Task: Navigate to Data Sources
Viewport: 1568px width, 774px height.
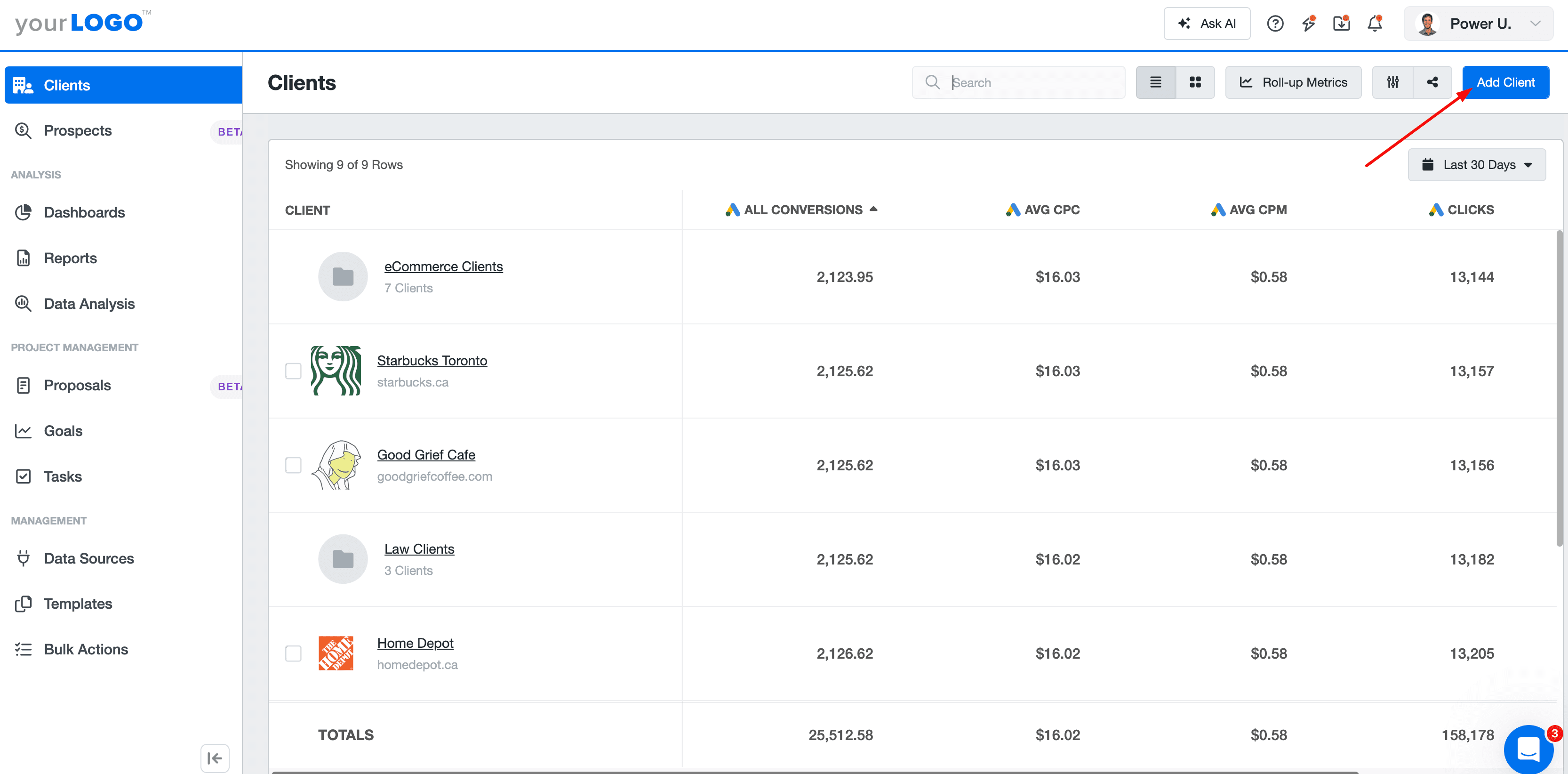Action: [x=88, y=558]
